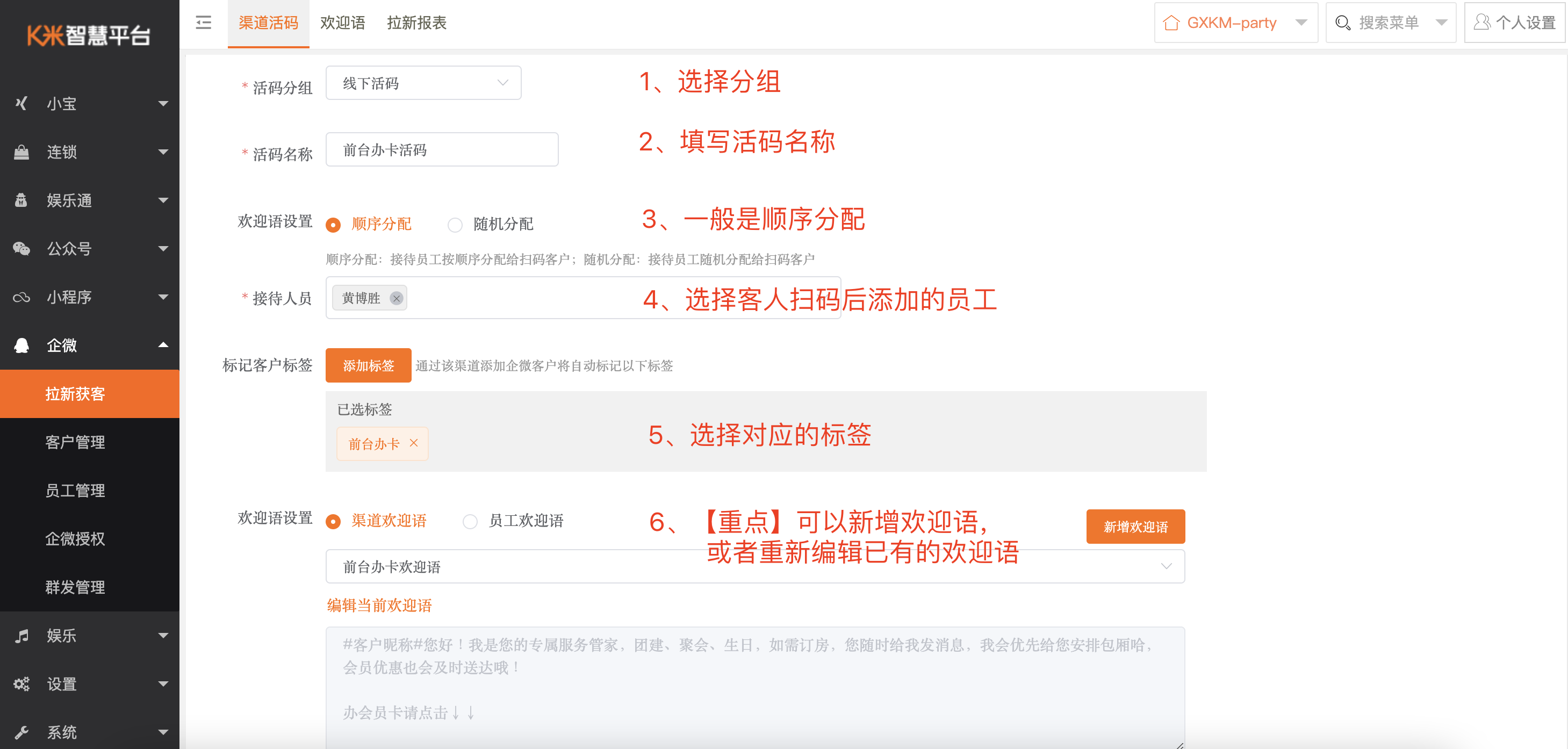
Task: Open the GXKM-party store dropdown arrow
Action: (x=1301, y=23)
